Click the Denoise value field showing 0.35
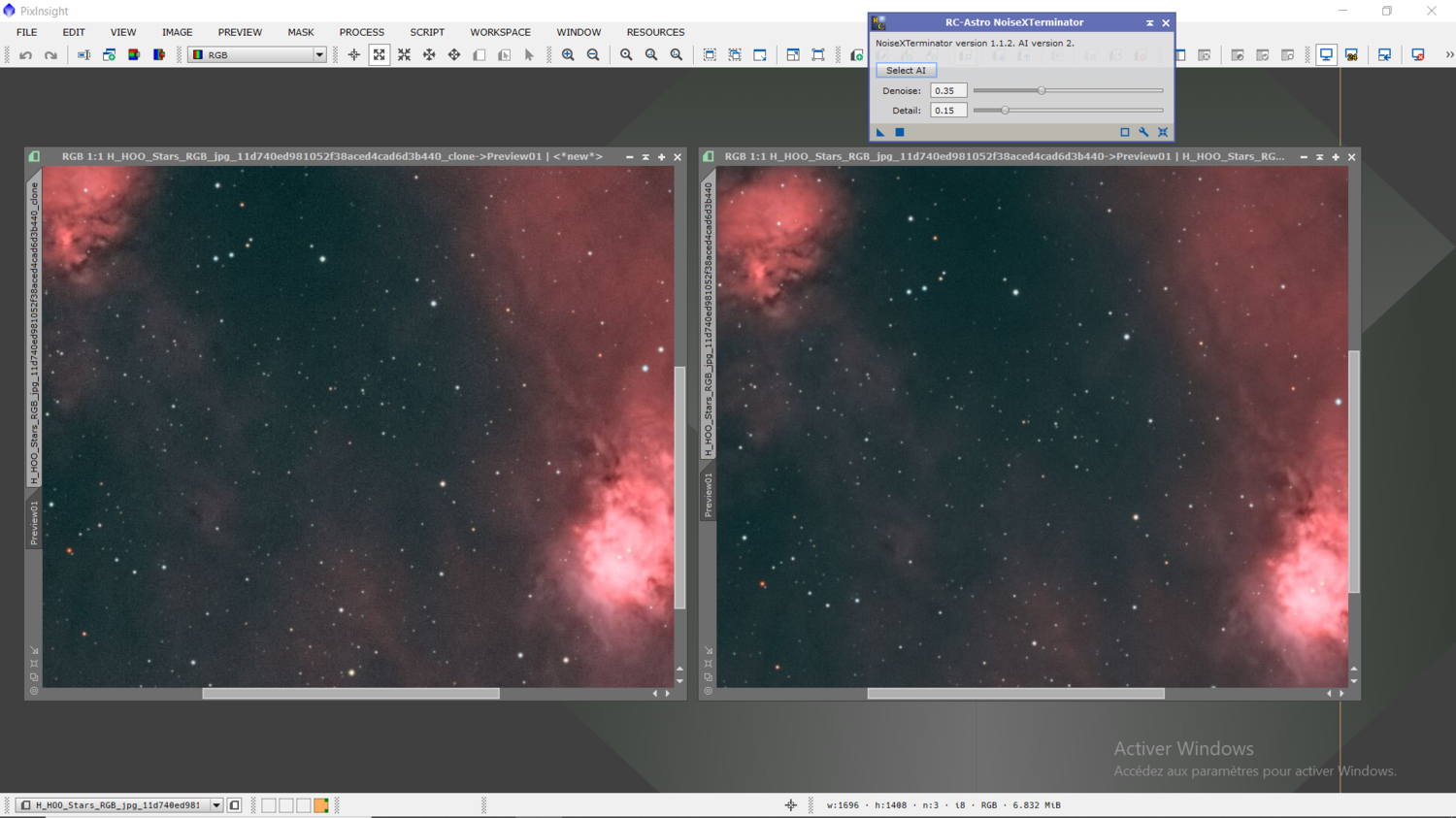Image resolution: width=1456 pixels, height=818 pixels. 948,91
